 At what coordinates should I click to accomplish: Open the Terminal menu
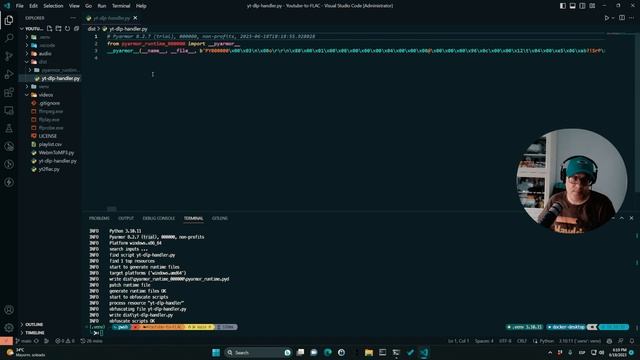[x=121, y=6]
